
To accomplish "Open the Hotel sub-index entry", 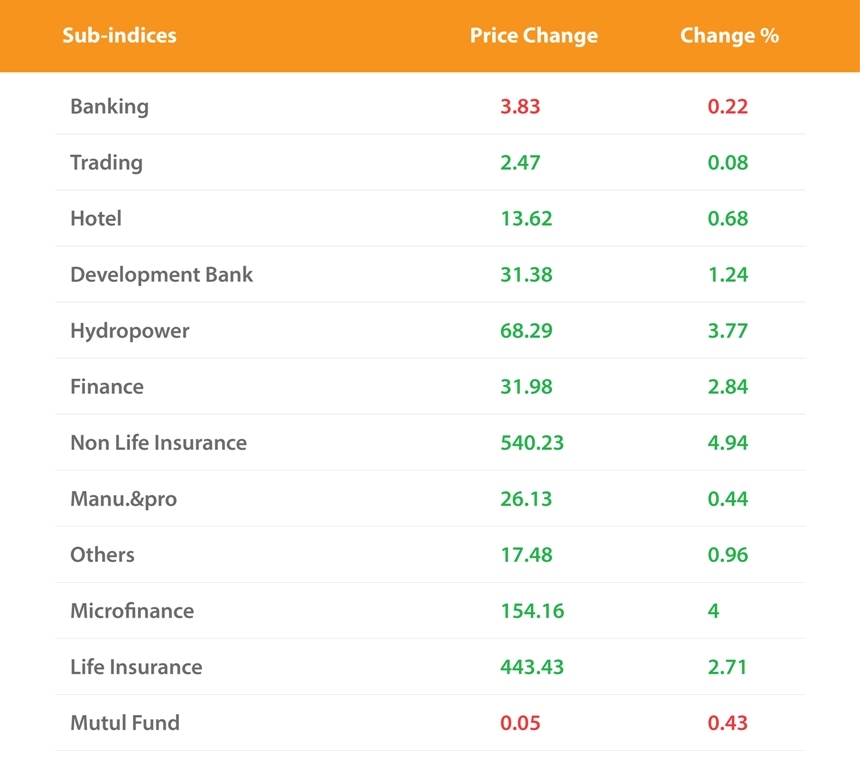I will point(96,219).
